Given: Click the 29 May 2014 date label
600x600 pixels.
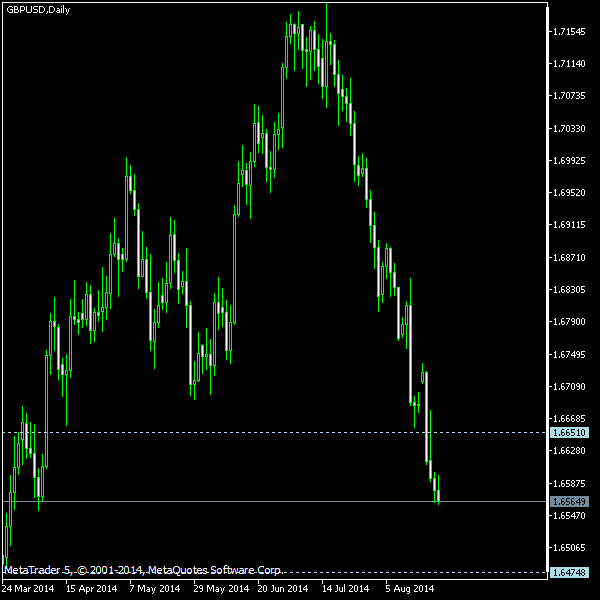Looking at the screenshot, I should point(221,589).
